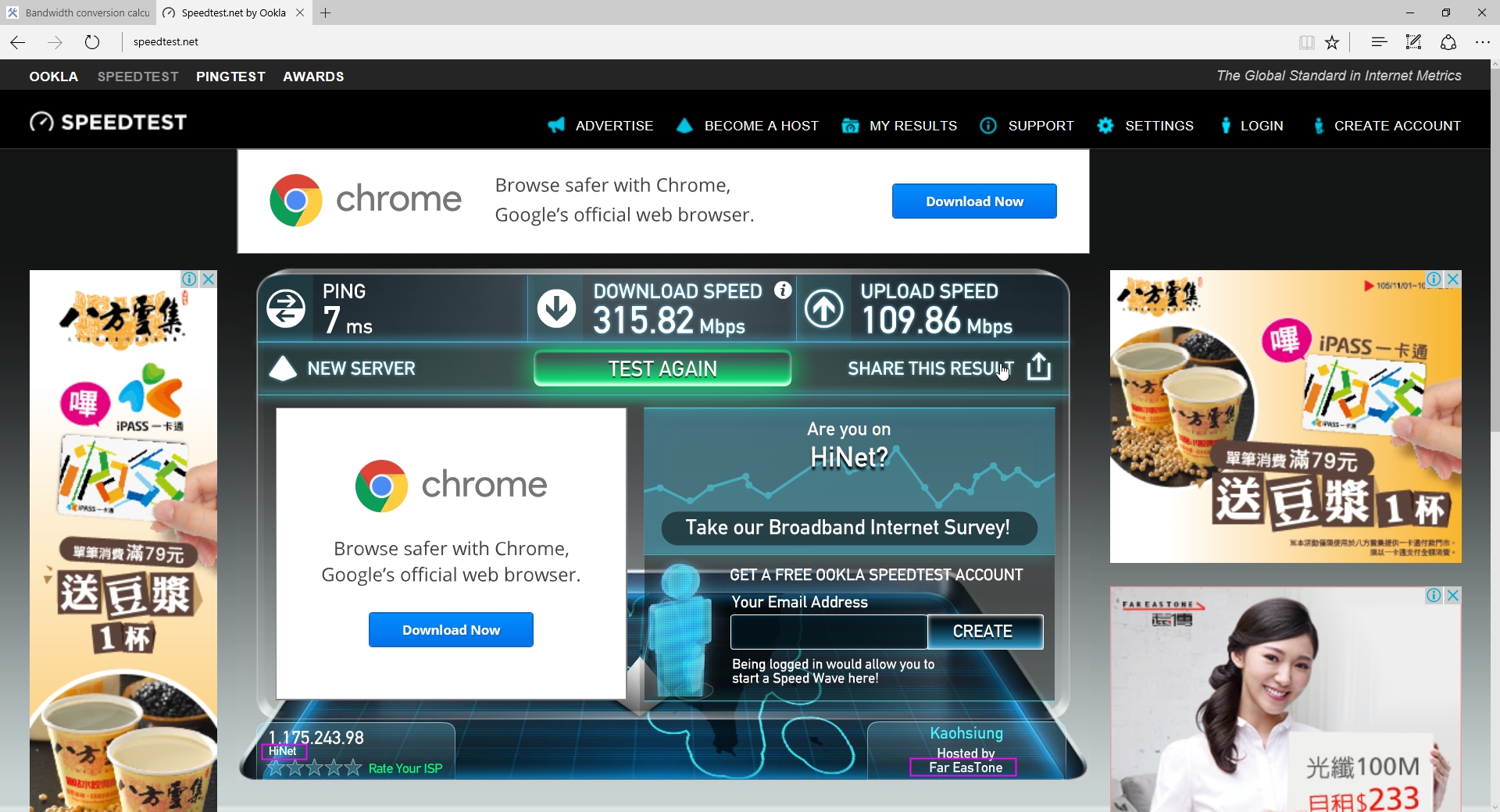The image size is (1500, 812).
Task: Close the left sidebar ad
Action: [209, 279]
